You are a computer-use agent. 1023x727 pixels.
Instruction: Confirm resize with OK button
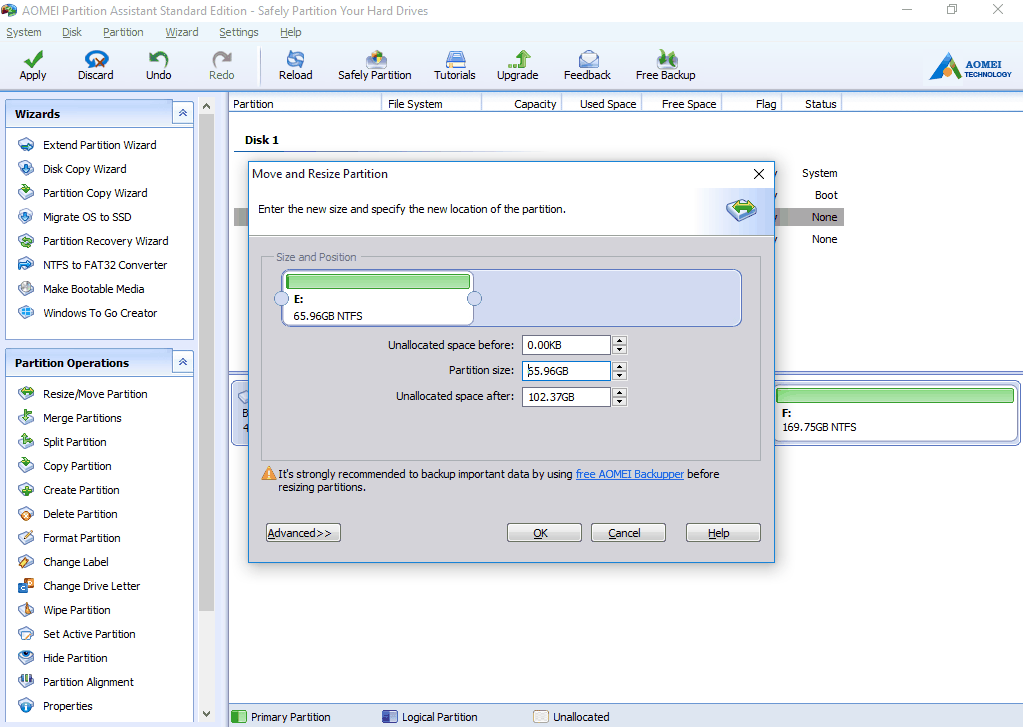point(544,533)
